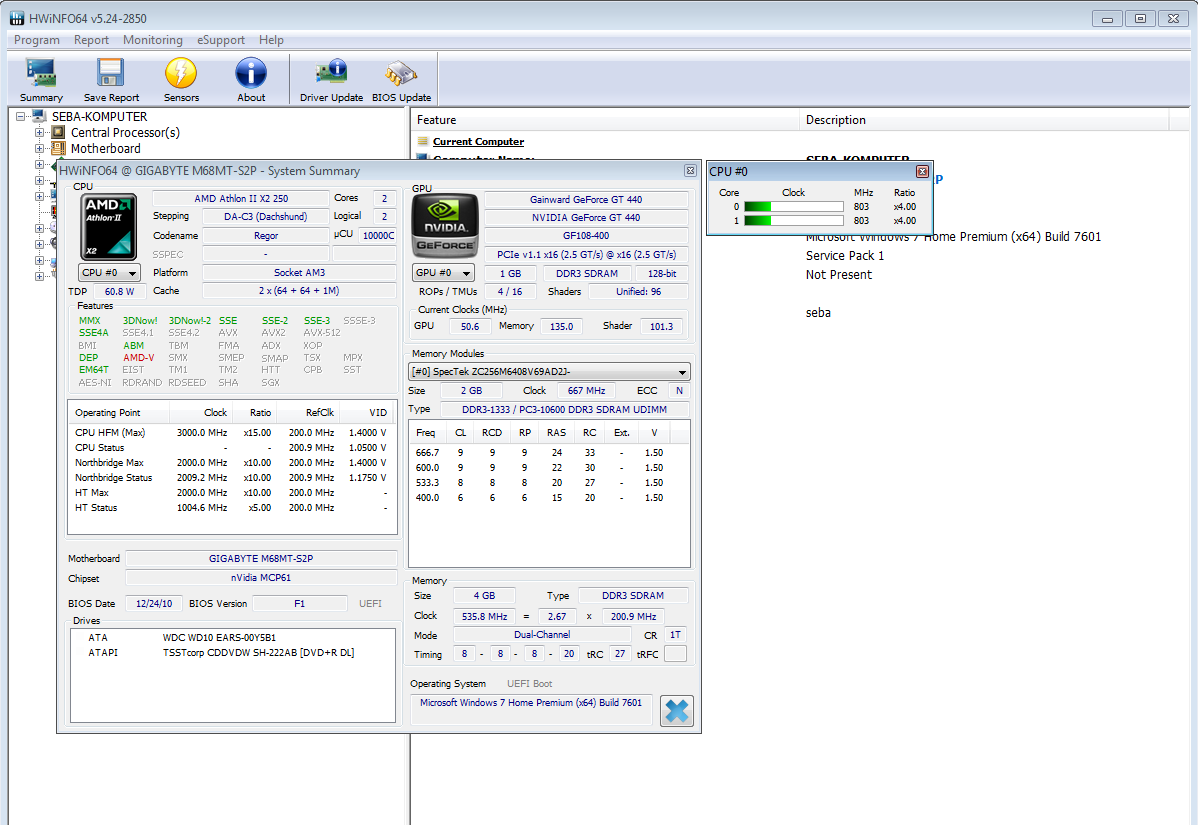Click the Description column header
This screenshot has height=825, width=1198.
coord(985,120)
